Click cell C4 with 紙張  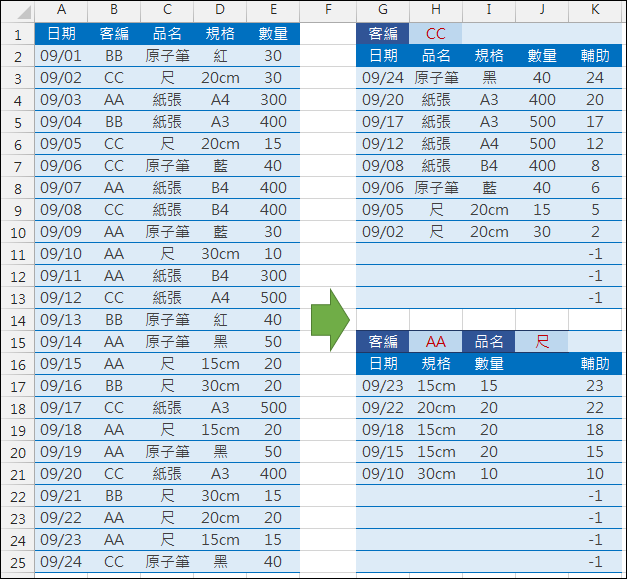(167, 100)
